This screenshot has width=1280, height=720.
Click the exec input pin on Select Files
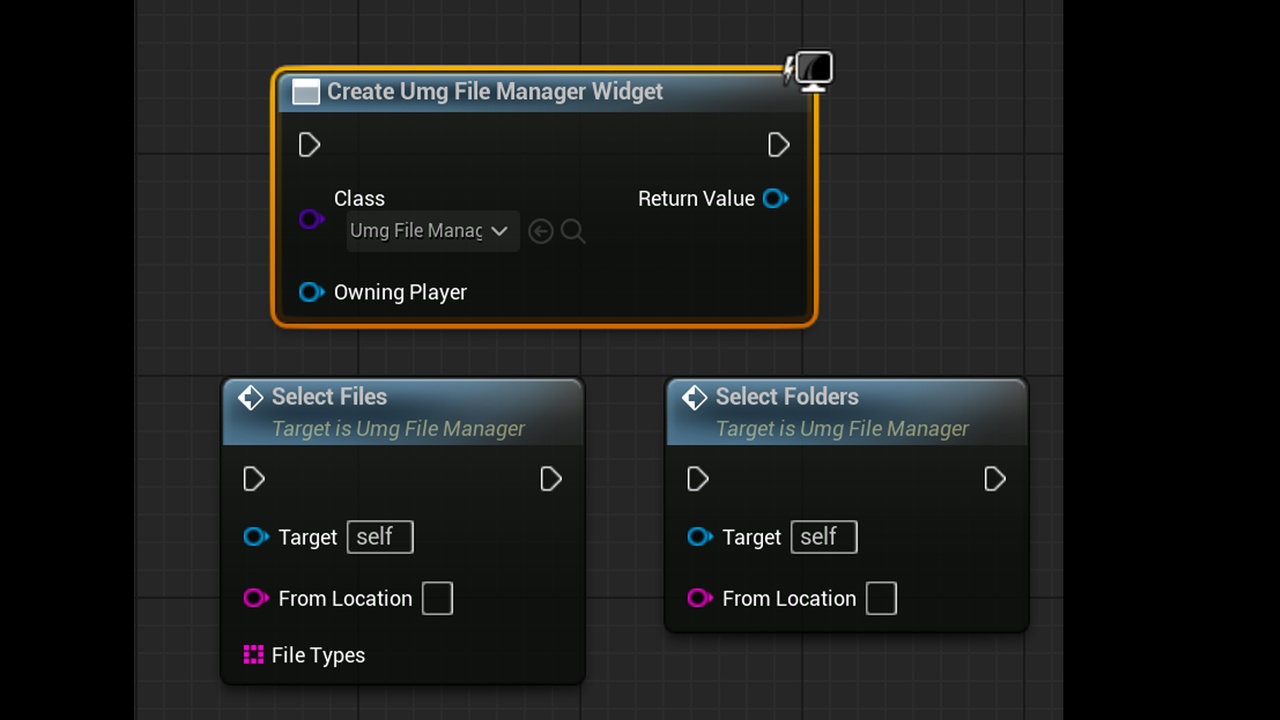click(x=253, y=479)
